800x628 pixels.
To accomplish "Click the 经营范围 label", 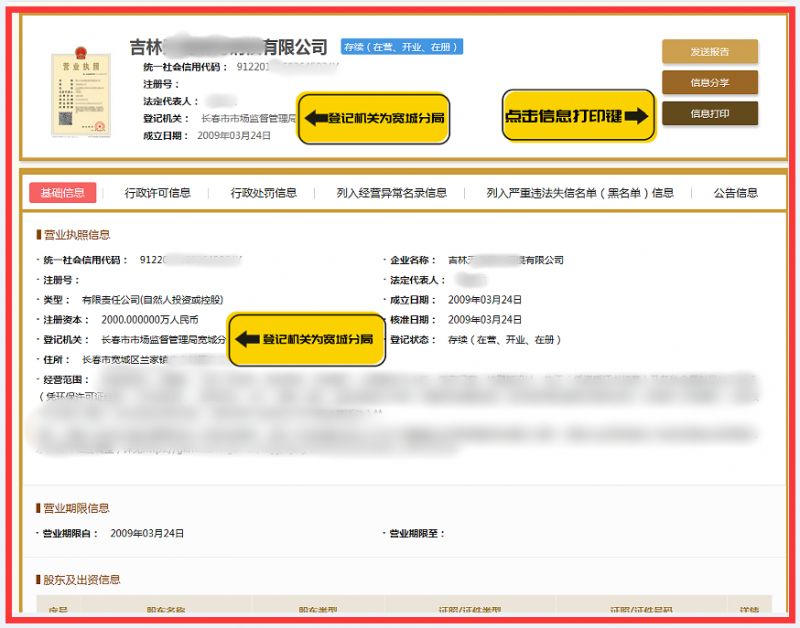I will [x=66, y=380].
